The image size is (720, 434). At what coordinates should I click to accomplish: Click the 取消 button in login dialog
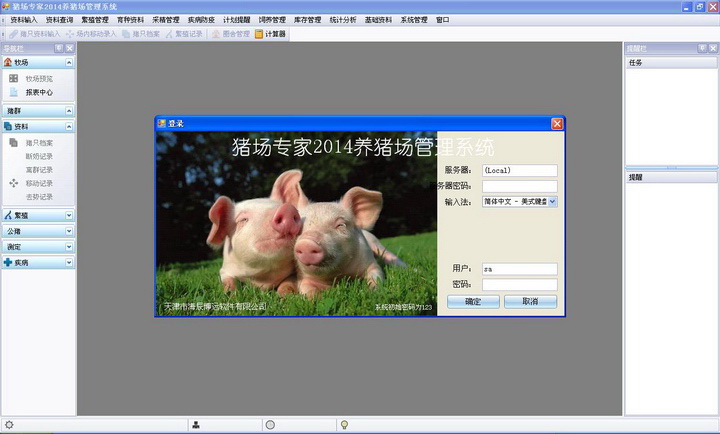click(x=529, y=301)
